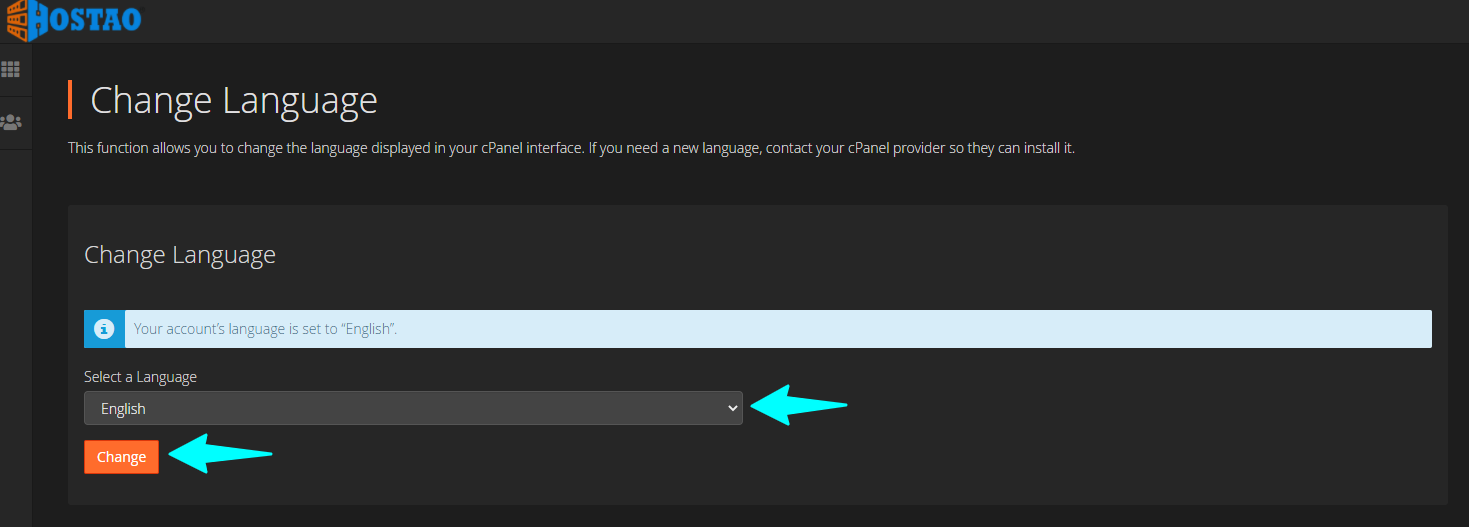Click the large Change Language page title
Screen dimensions: 1469x527
234,101
